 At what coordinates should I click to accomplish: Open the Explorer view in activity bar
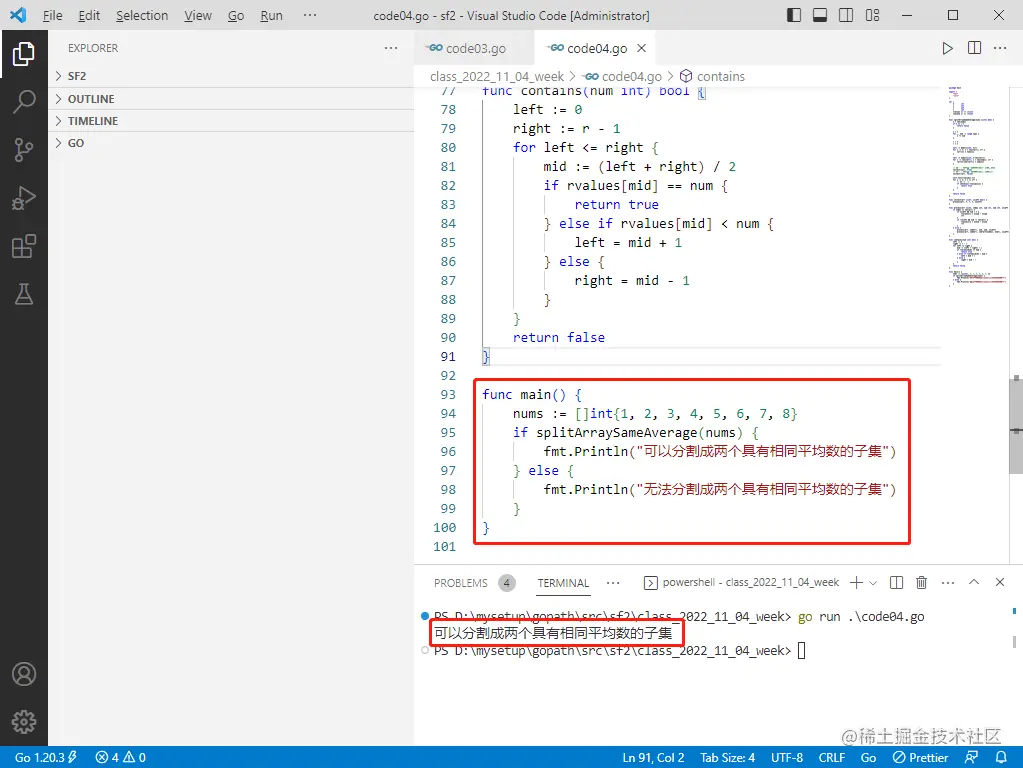(x=23, y=54)
